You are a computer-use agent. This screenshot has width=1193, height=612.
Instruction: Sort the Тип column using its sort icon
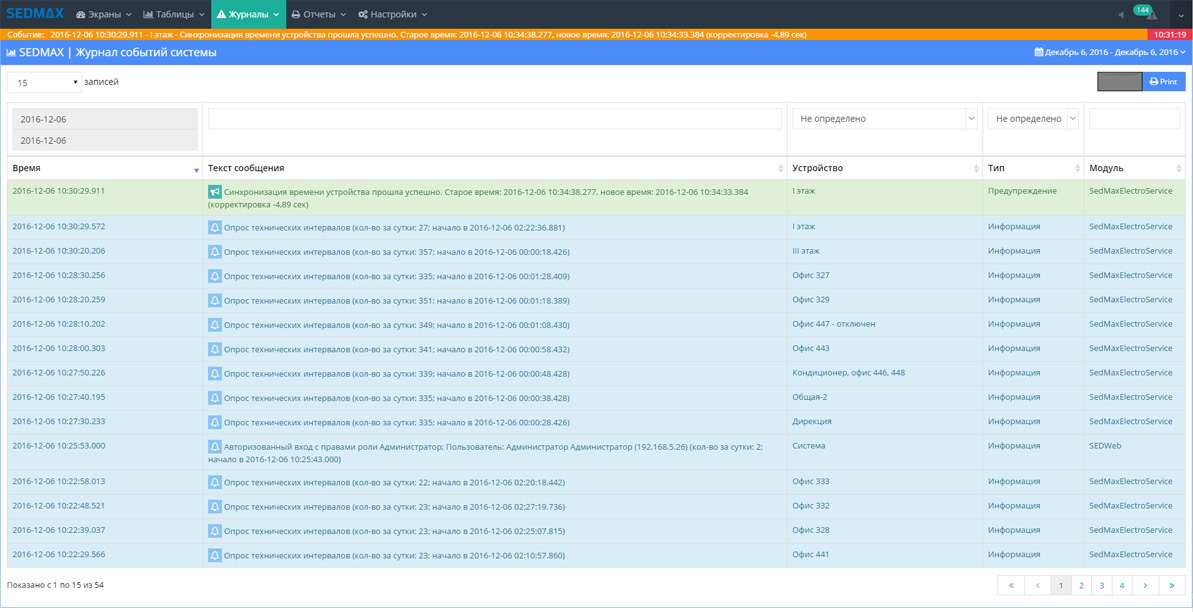click(1077, 169)
